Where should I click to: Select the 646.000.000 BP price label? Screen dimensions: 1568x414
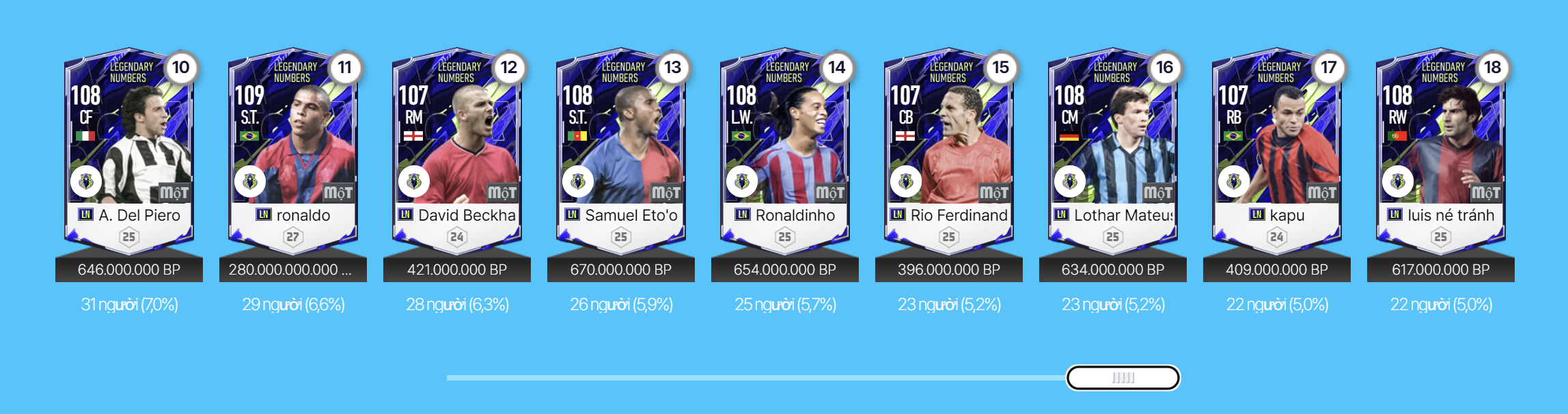click(x=129, y=270)
